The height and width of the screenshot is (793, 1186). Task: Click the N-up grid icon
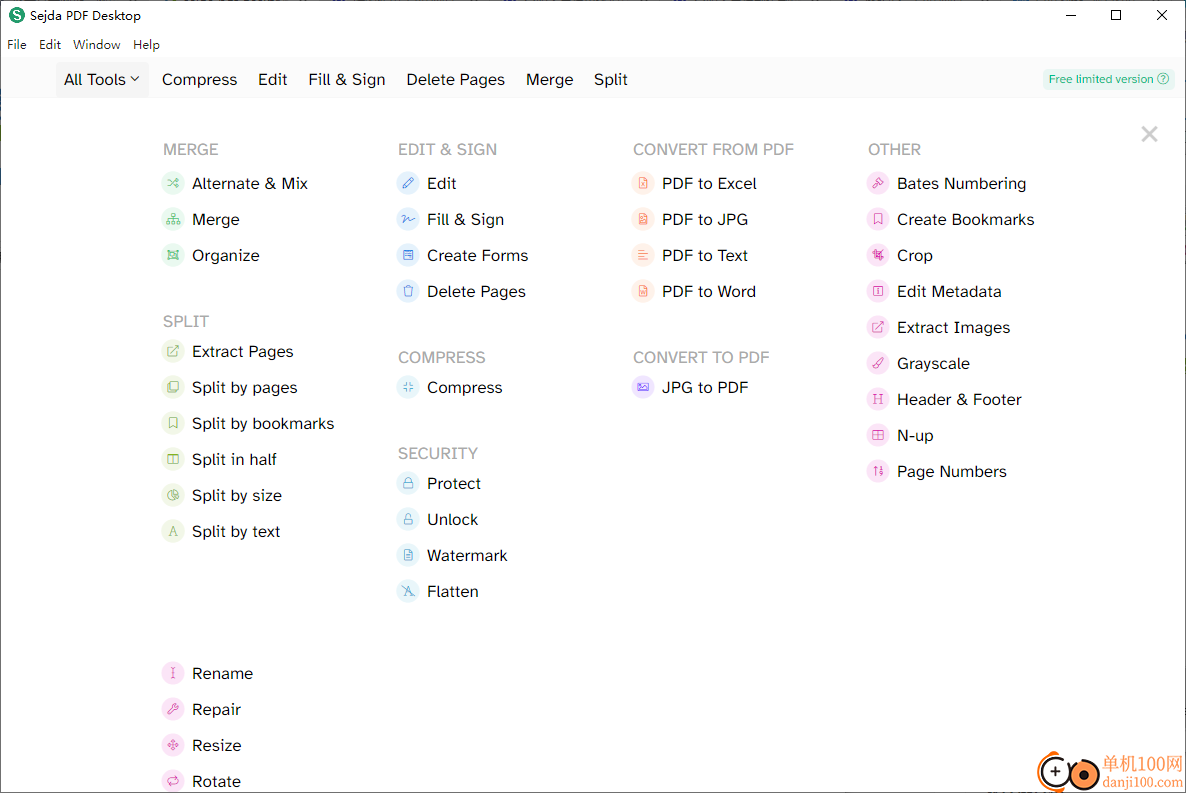point(878,435)
